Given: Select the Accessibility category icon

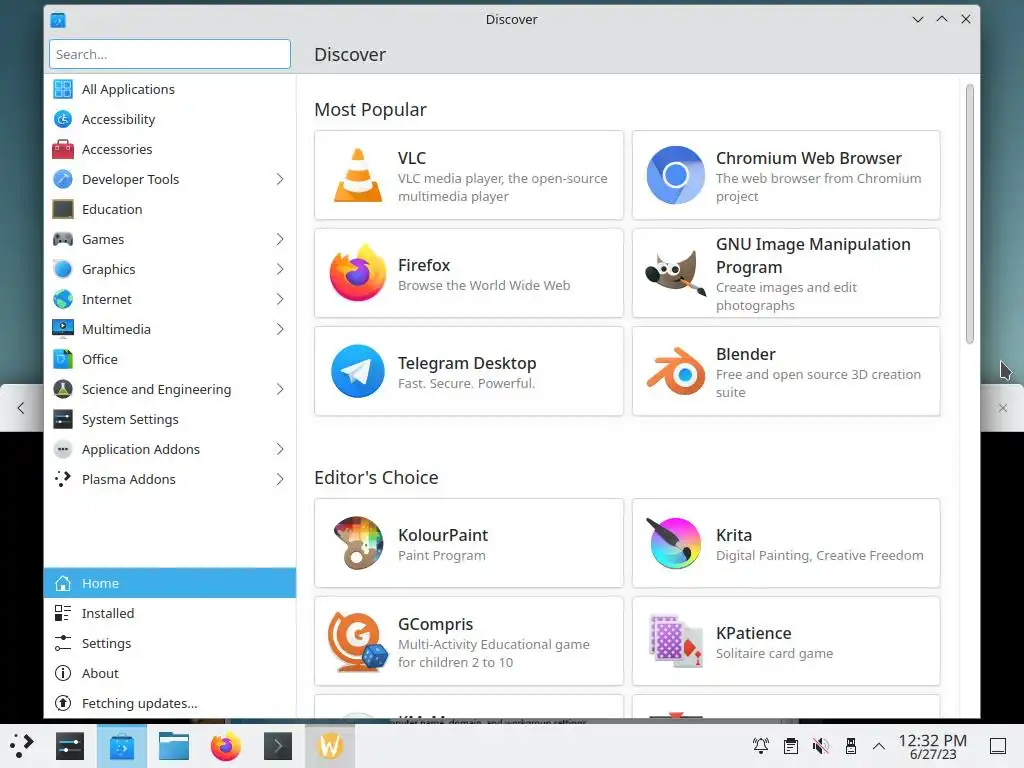Looking at the screenshot, I should pyautogui.click(x=63, y=120).
